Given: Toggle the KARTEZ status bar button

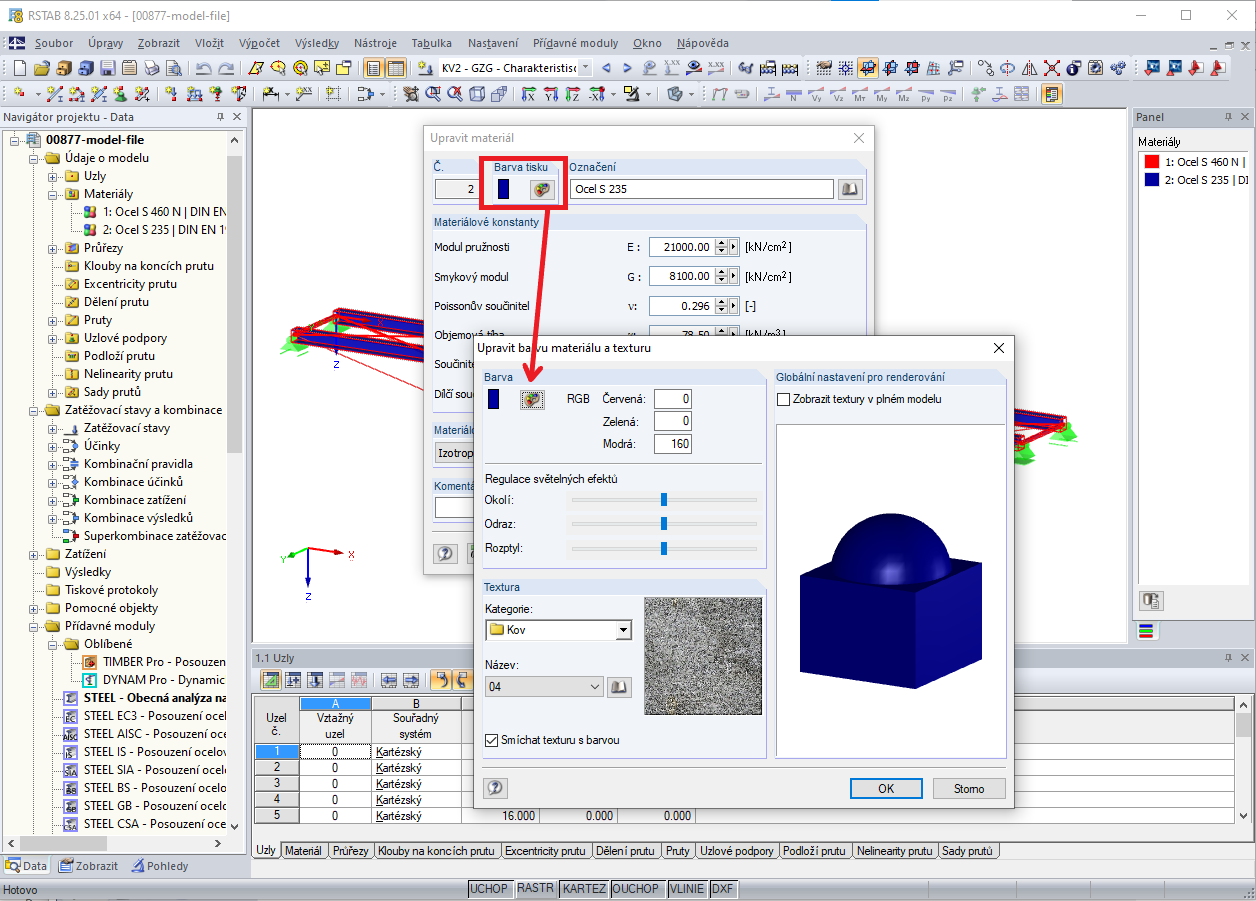Looking at the screenshot, I should (584, 889).
